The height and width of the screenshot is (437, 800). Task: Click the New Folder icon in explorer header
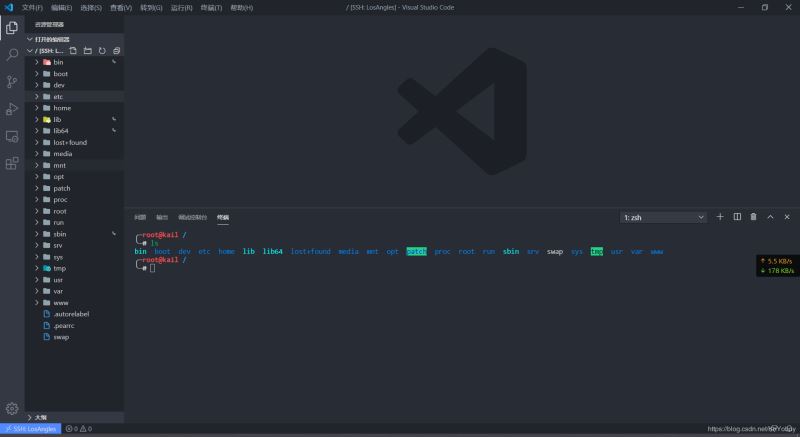(x=88, y=50)
